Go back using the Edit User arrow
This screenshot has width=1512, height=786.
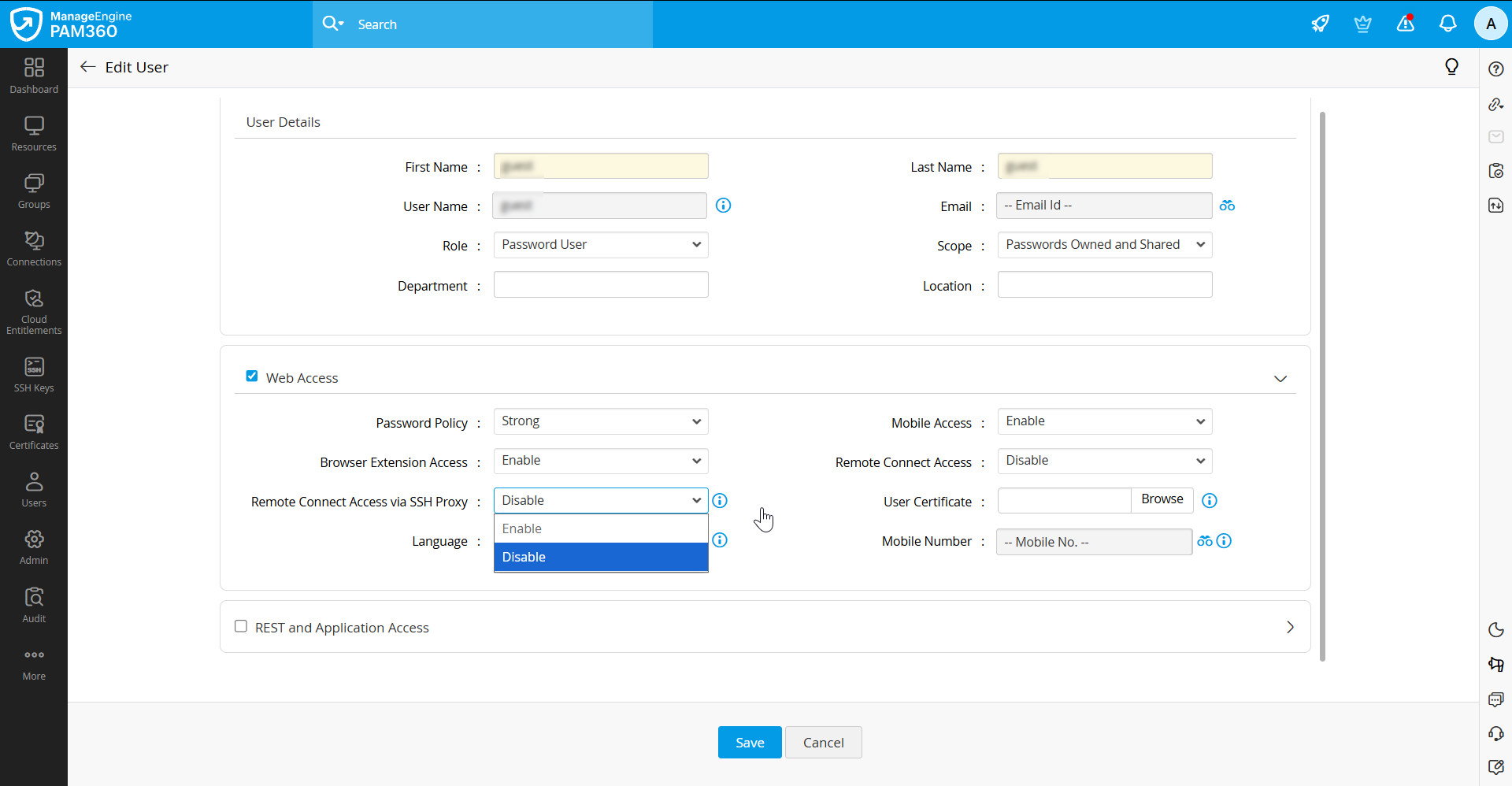(x=88, y=67)
